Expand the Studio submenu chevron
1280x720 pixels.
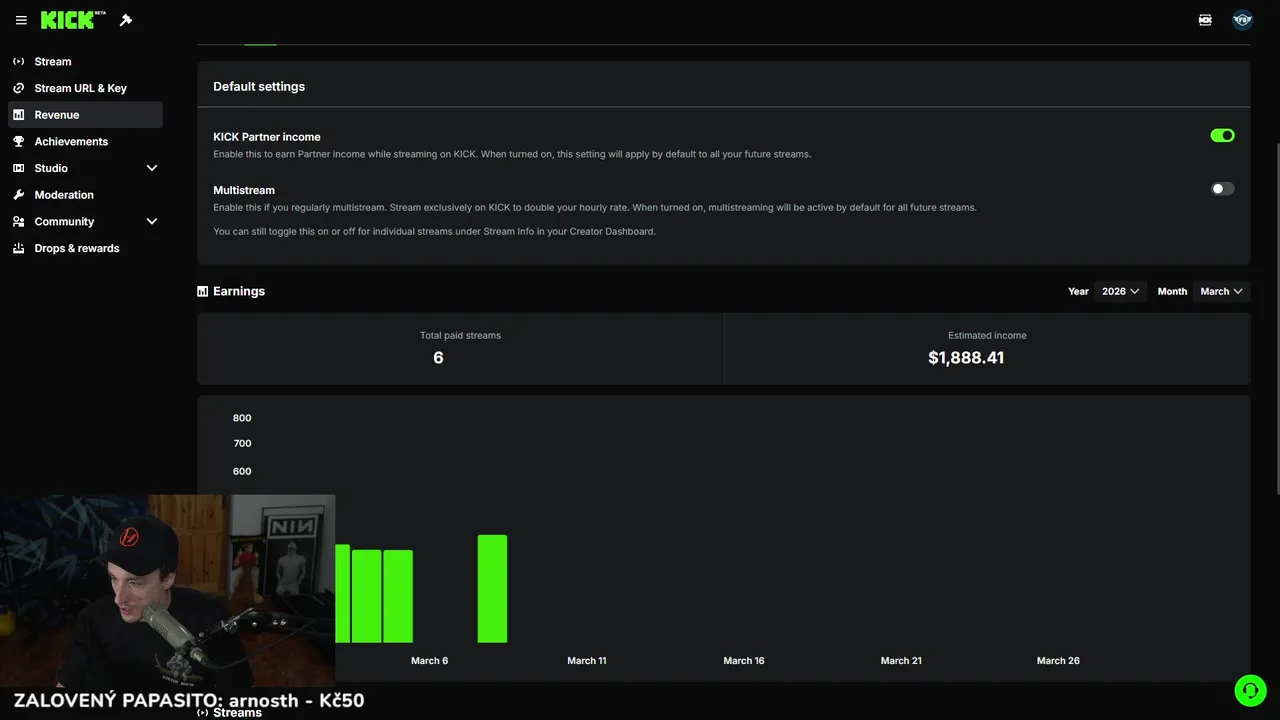tap(152, 168)
